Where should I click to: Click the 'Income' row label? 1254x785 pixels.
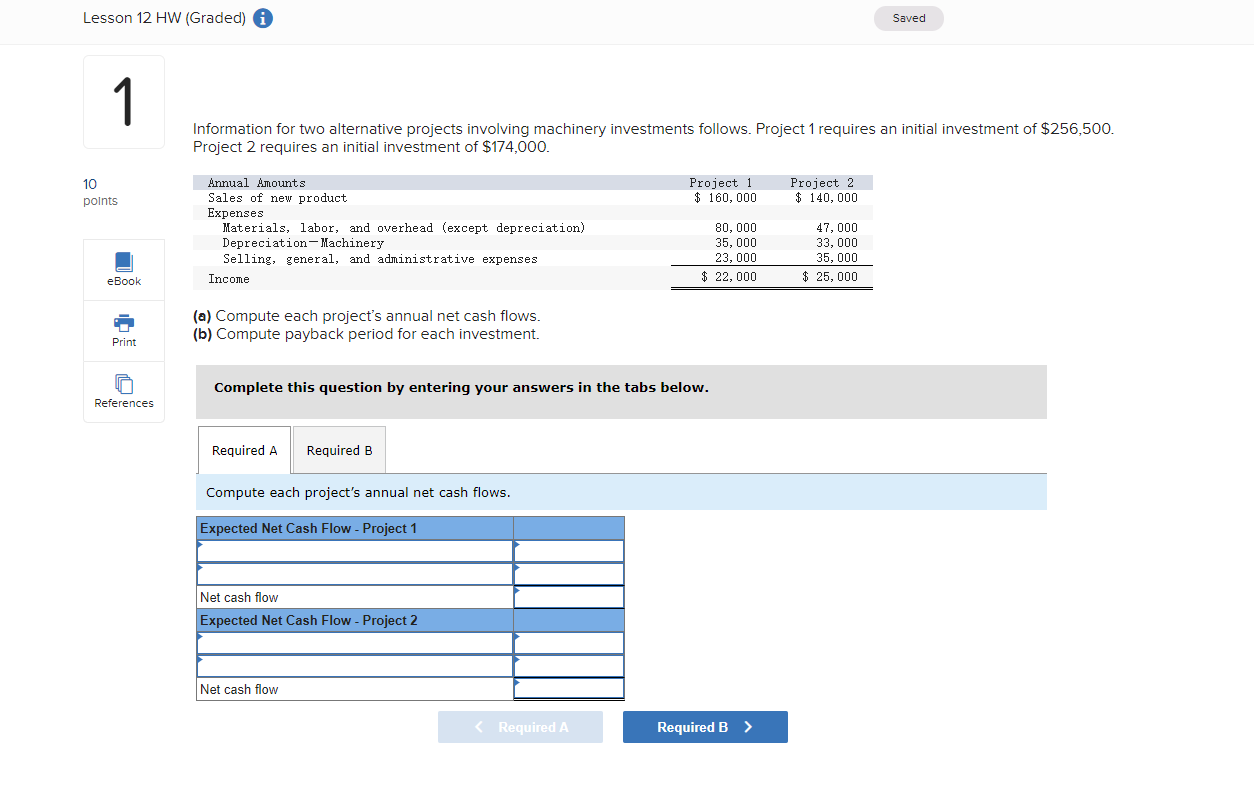229,279
